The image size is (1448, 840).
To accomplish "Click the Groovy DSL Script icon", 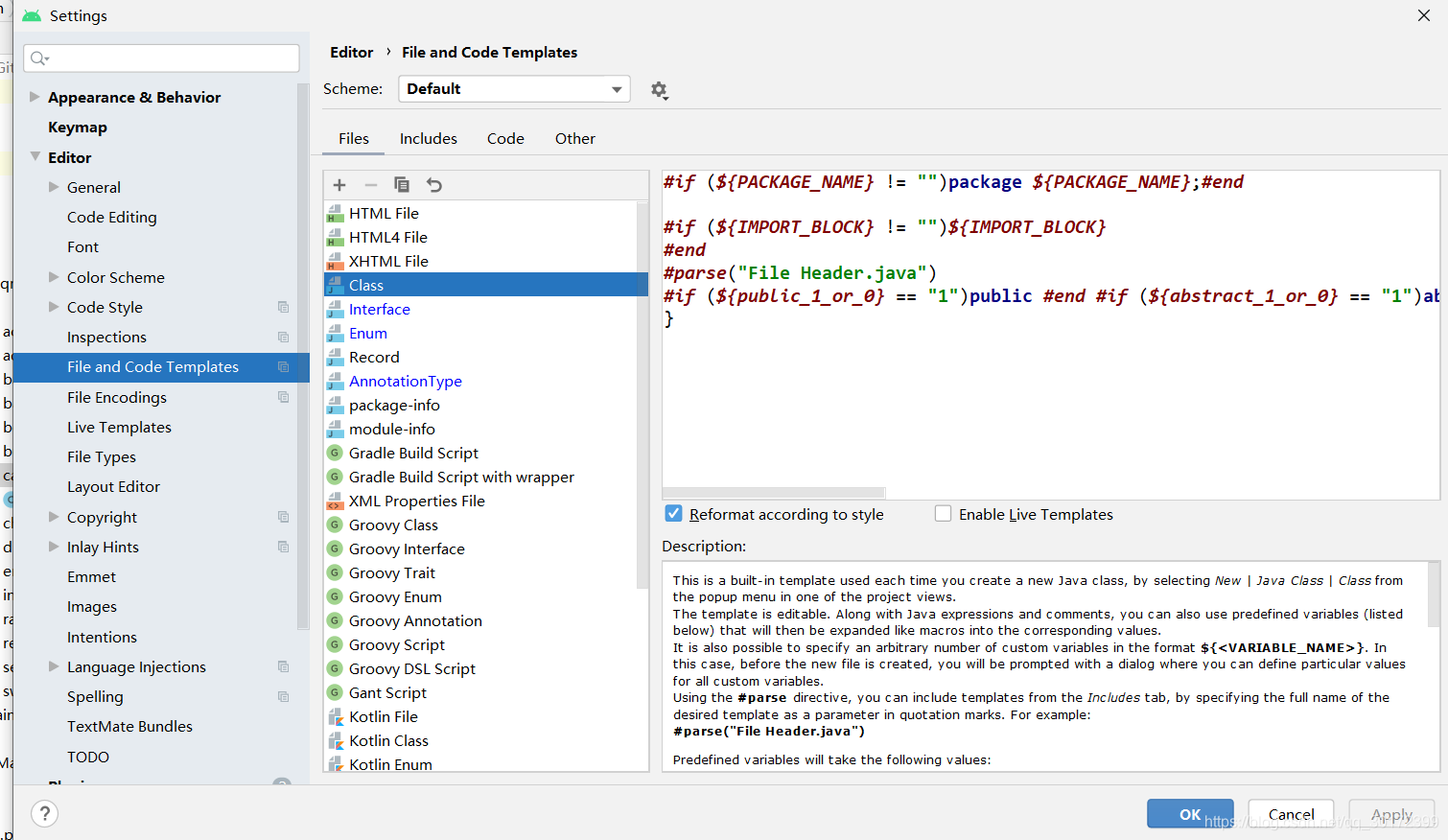I will (335, 668).
